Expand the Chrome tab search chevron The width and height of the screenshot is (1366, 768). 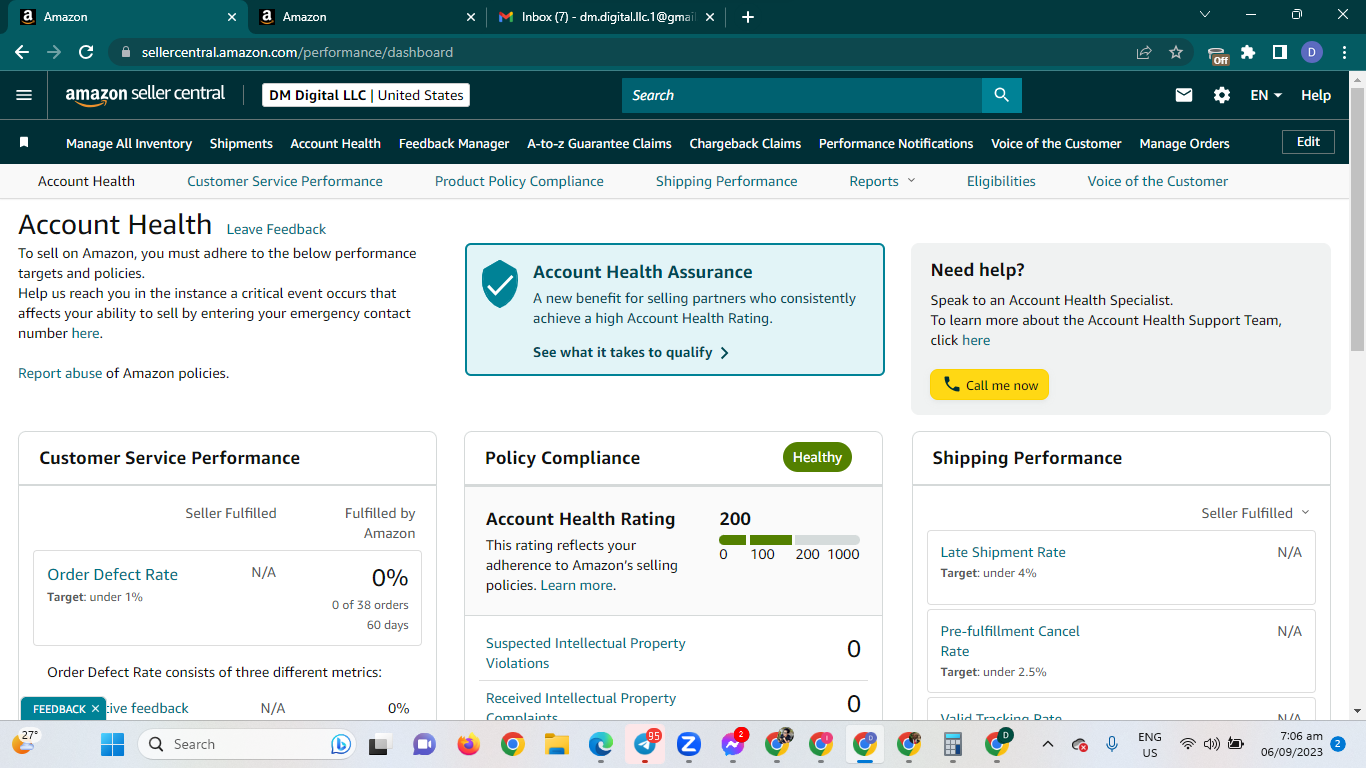[x=1205, y=15]
